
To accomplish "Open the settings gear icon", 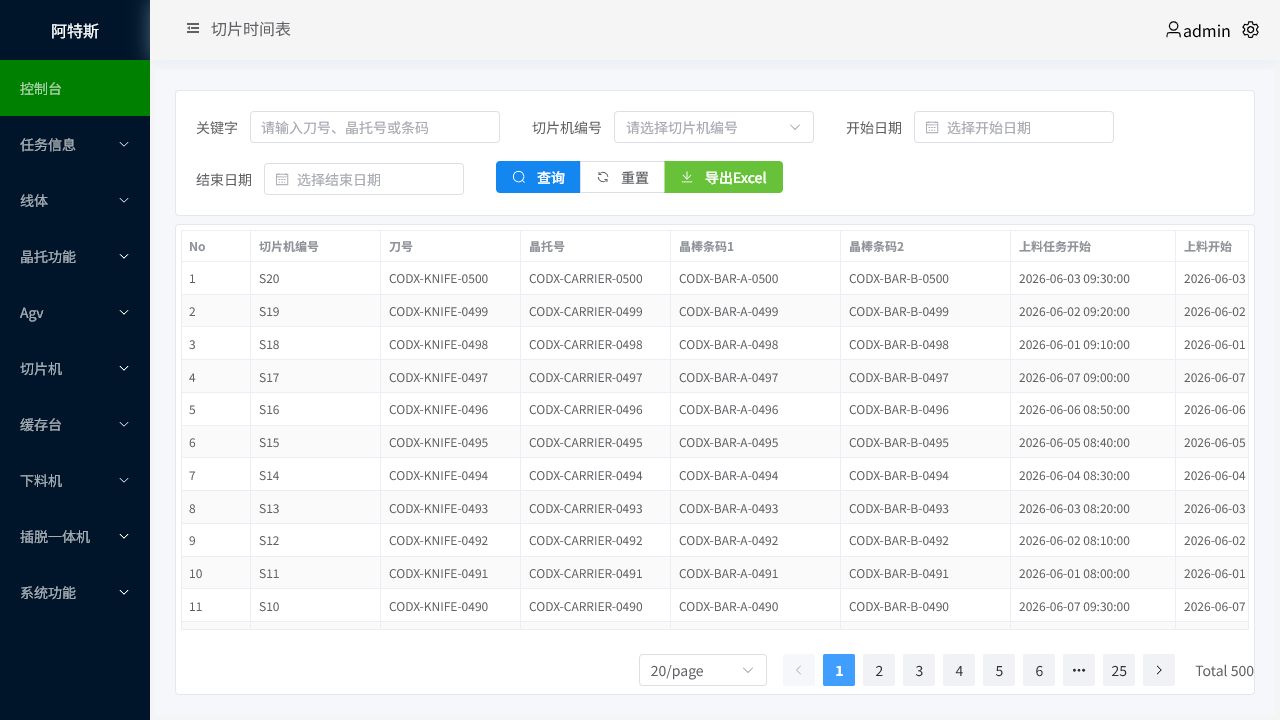I will [1250, 30].
